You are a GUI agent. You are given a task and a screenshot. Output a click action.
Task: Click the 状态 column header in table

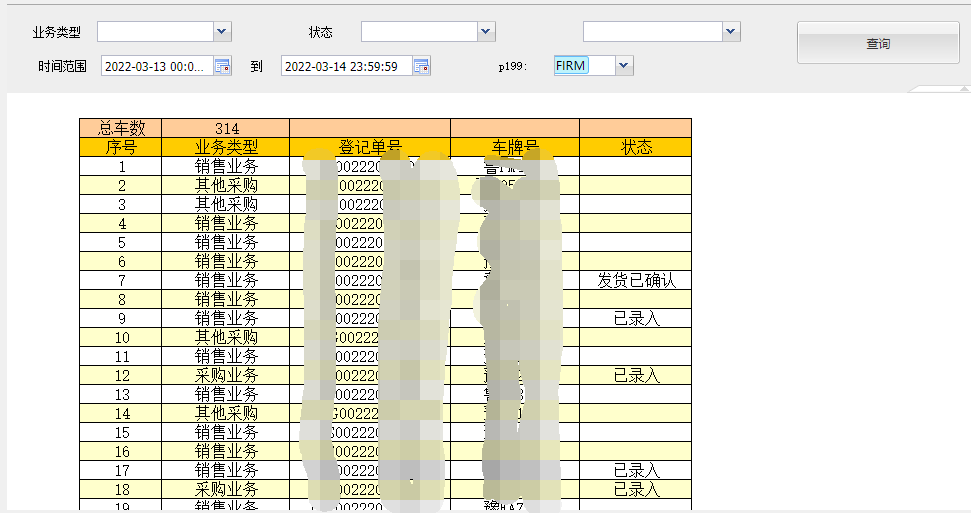click(636, 147)
